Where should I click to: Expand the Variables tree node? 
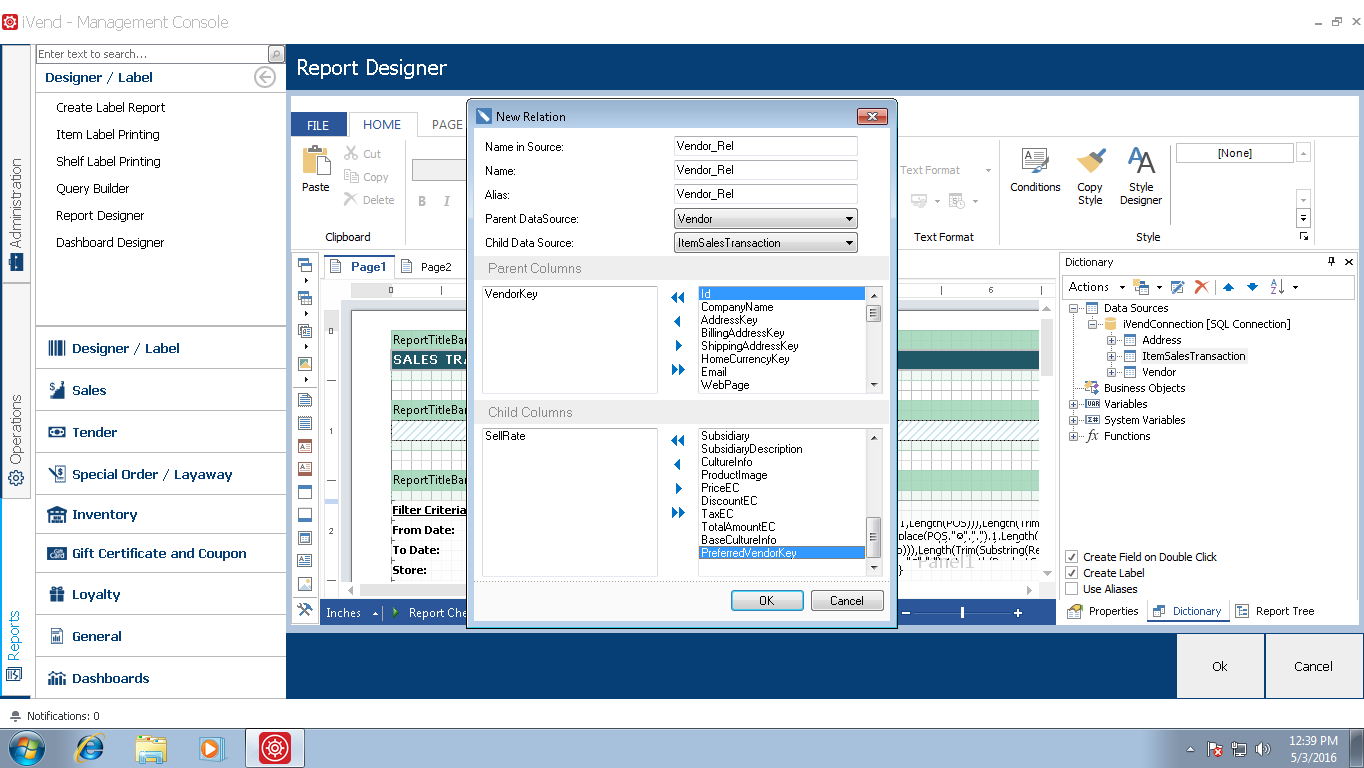[x=1074, y=404]
